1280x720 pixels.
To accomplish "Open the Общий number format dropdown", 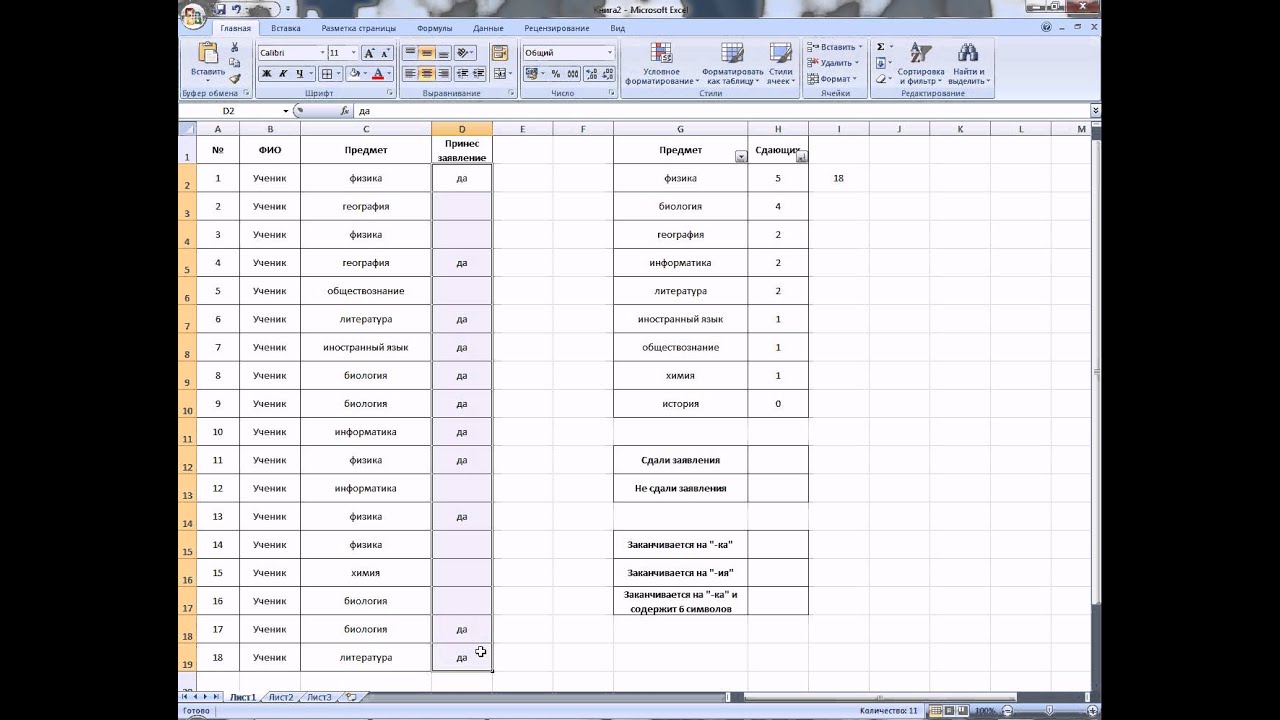I will [x=609, y=53].
